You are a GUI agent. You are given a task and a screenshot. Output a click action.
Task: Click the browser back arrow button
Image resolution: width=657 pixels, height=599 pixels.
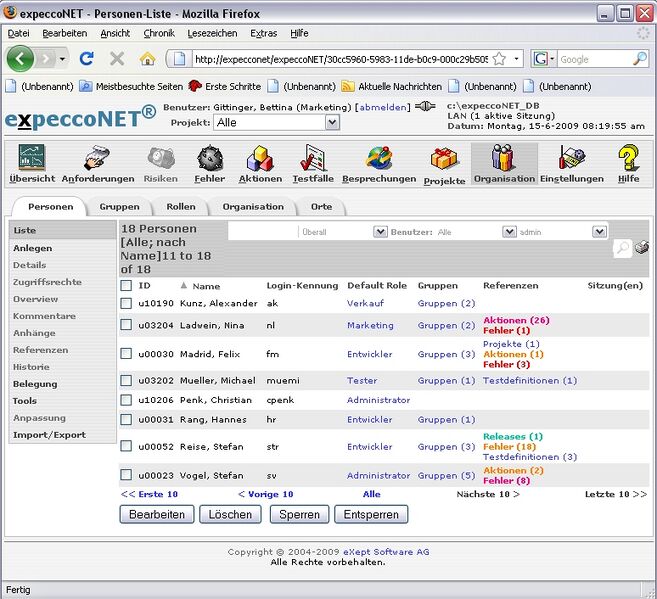click(x=20, y=59)
